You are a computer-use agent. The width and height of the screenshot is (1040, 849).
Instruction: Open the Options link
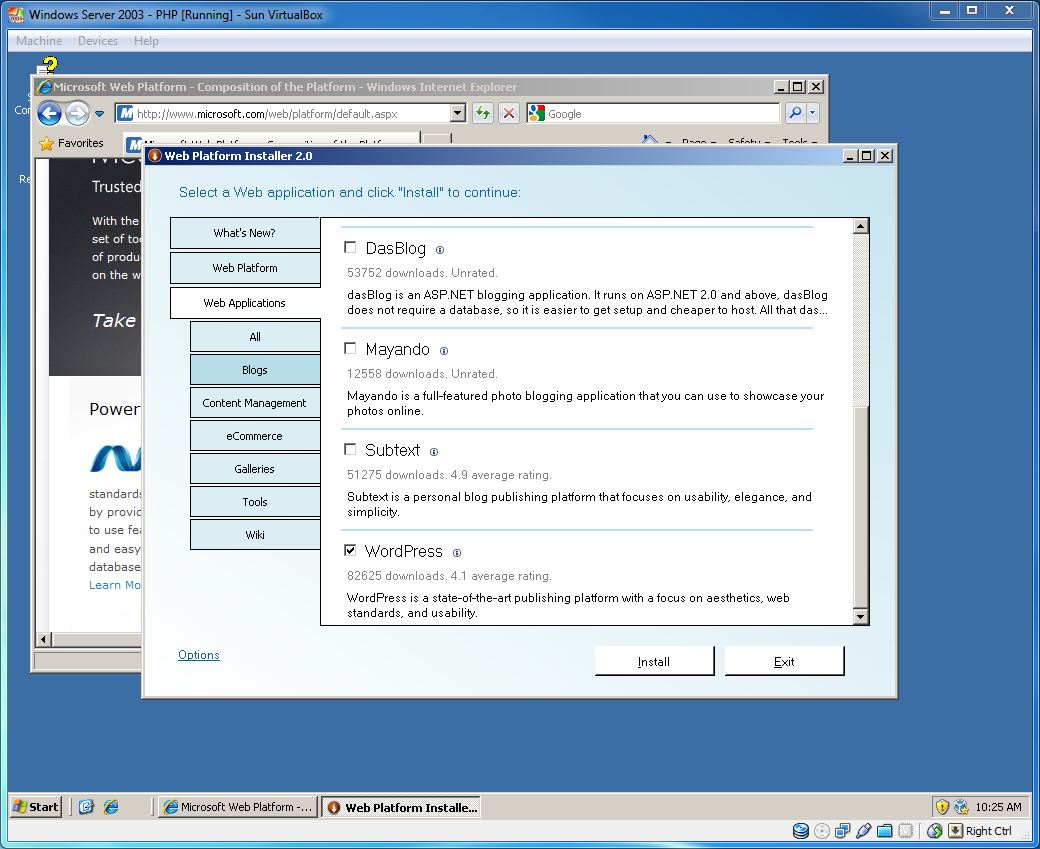click(x=198, y=655)
